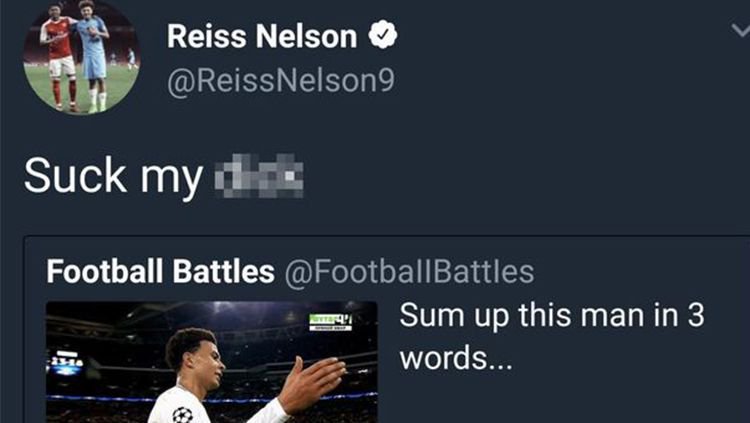750x423 pixels.
Task: Open the tweet options chevron at top right
Action: (739, 31)
